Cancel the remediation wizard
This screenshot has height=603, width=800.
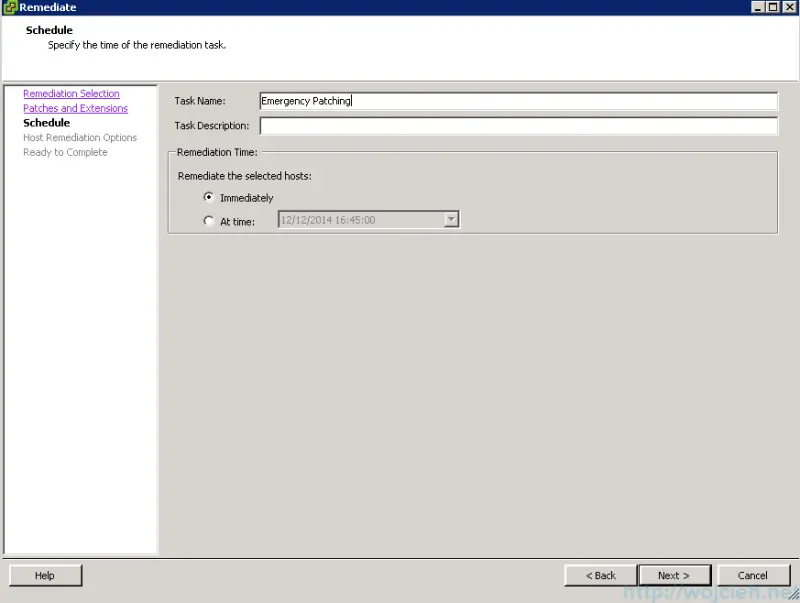753,575
